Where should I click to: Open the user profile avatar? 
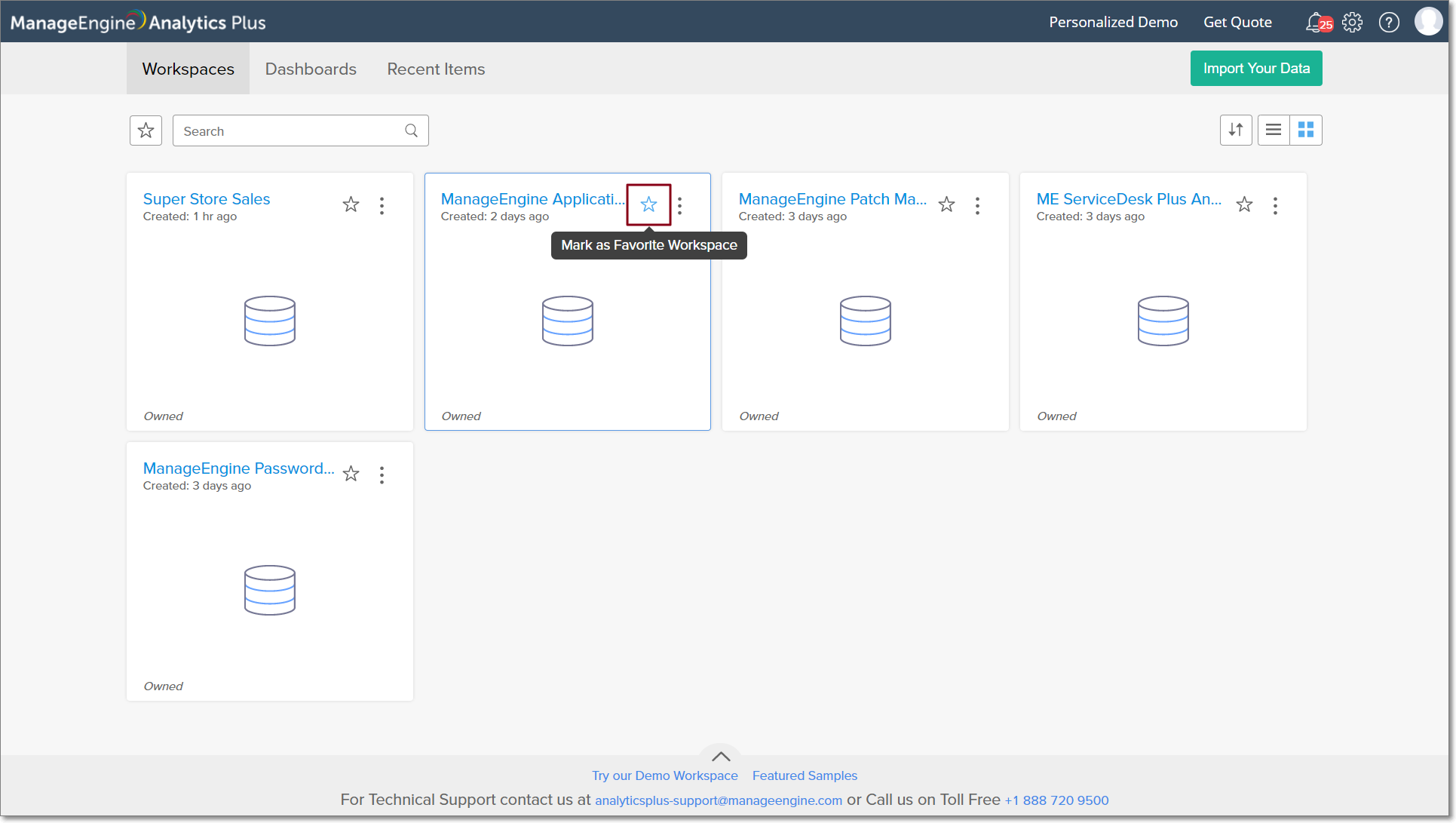coord(1428,22)
